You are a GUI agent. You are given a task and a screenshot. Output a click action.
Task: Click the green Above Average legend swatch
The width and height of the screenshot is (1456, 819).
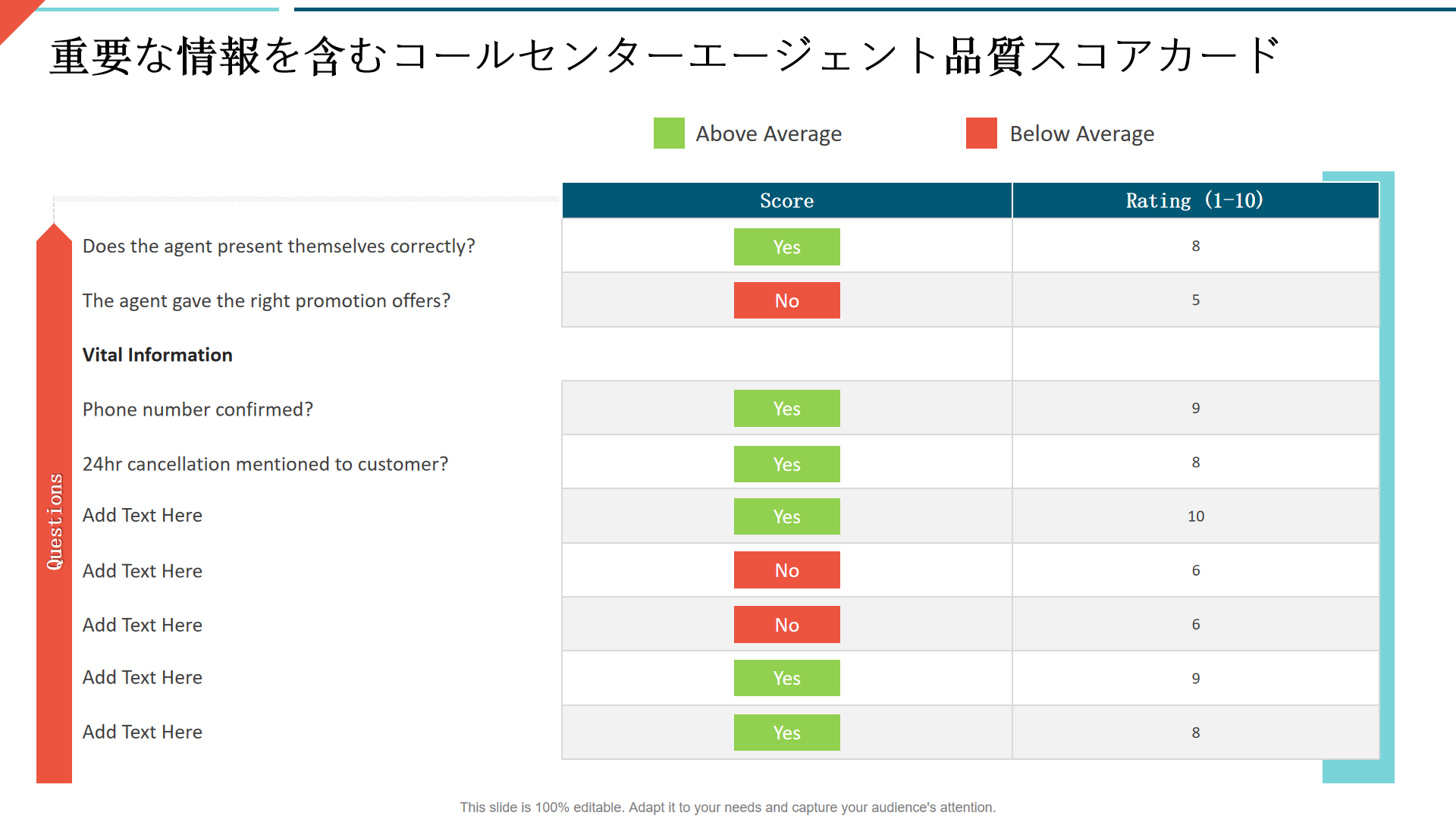[669, 133]
